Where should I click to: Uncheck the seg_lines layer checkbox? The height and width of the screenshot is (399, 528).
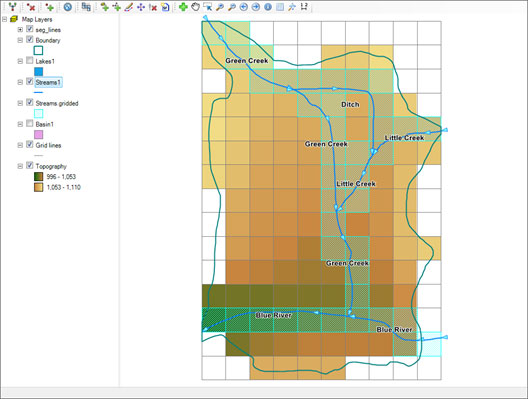[x=30, y=29]
